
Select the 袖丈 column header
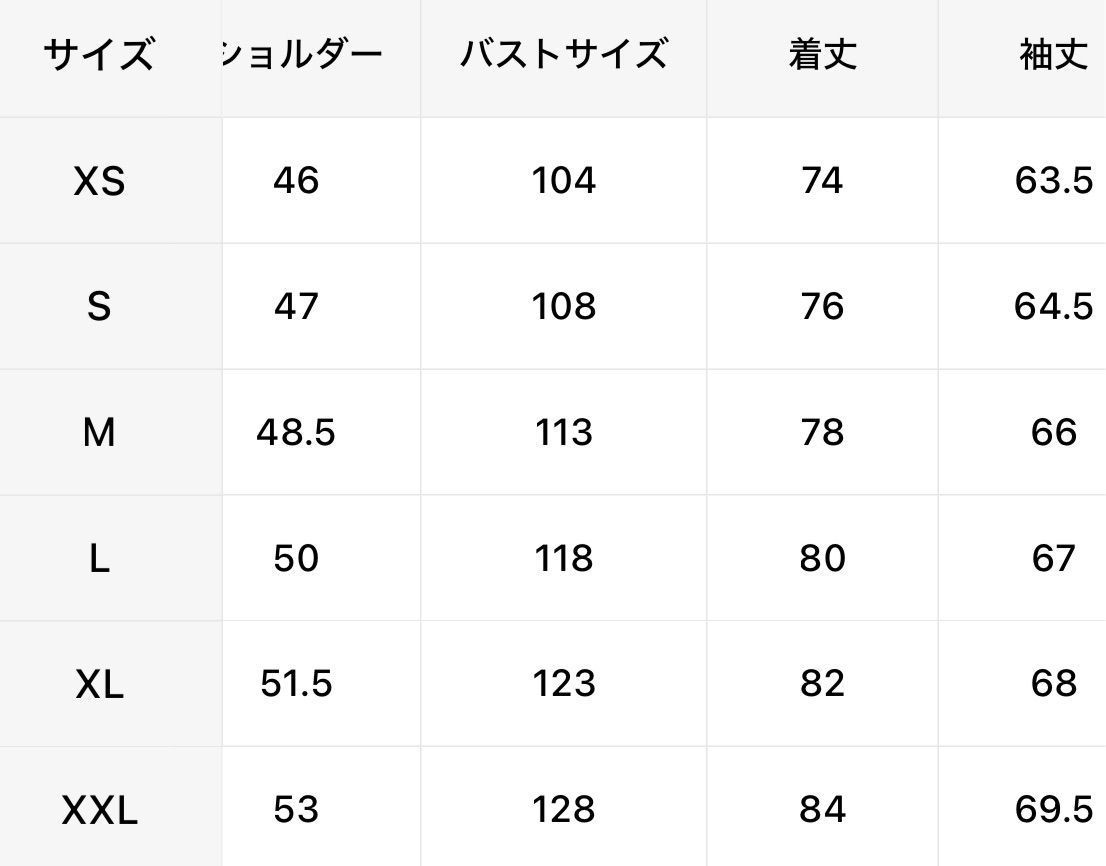(x=1054, y=55)
